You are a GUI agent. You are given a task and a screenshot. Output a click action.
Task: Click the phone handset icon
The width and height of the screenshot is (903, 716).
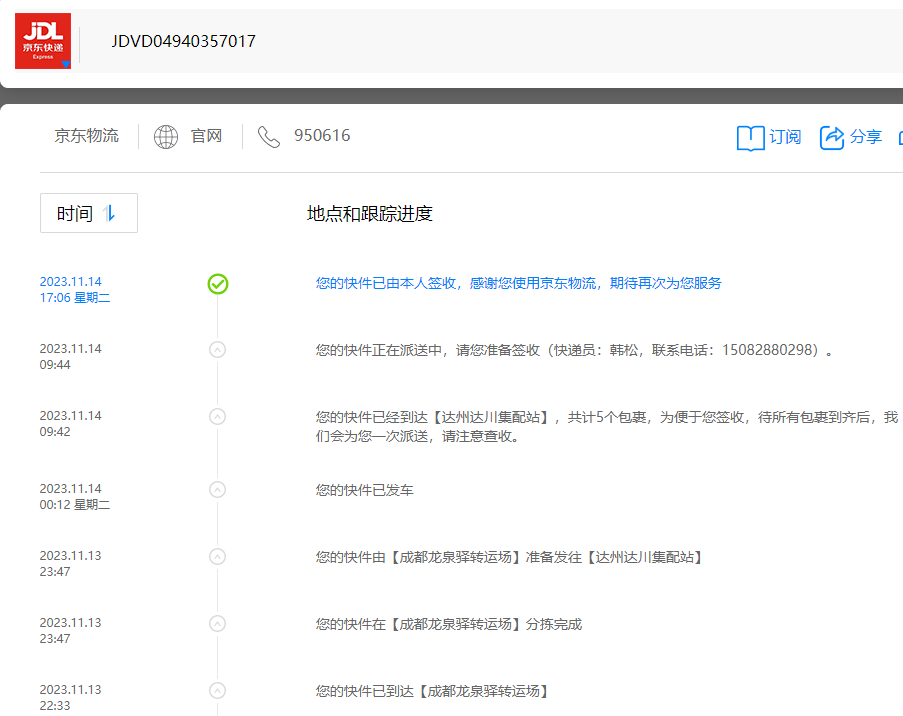point(268,137)
